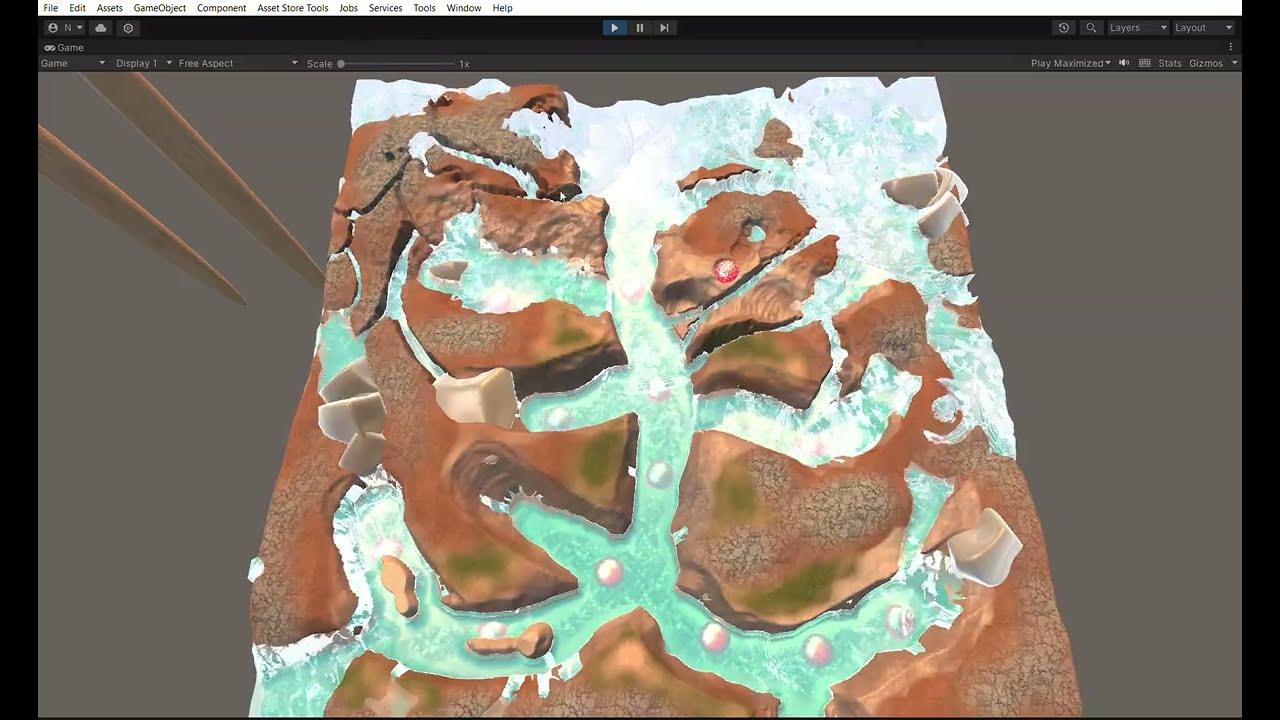
Task: Open the GameObject menu
Action: click(160, 8)
